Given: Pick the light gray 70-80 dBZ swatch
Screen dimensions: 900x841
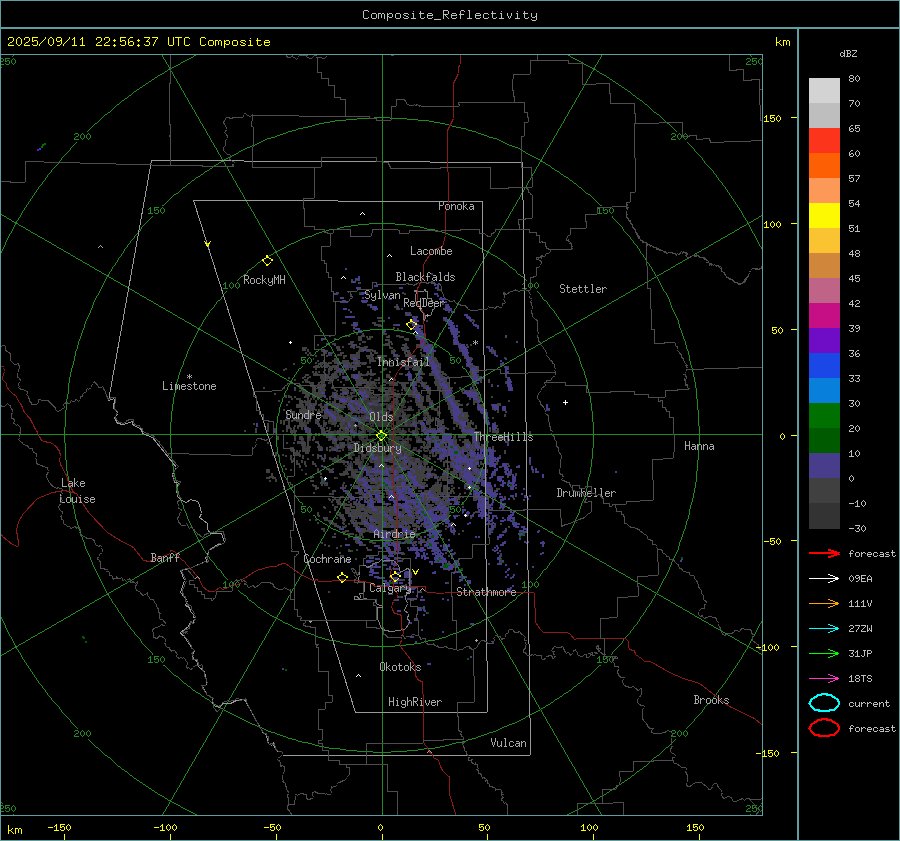Looking at the screenshot, I should tap(824, 91).
